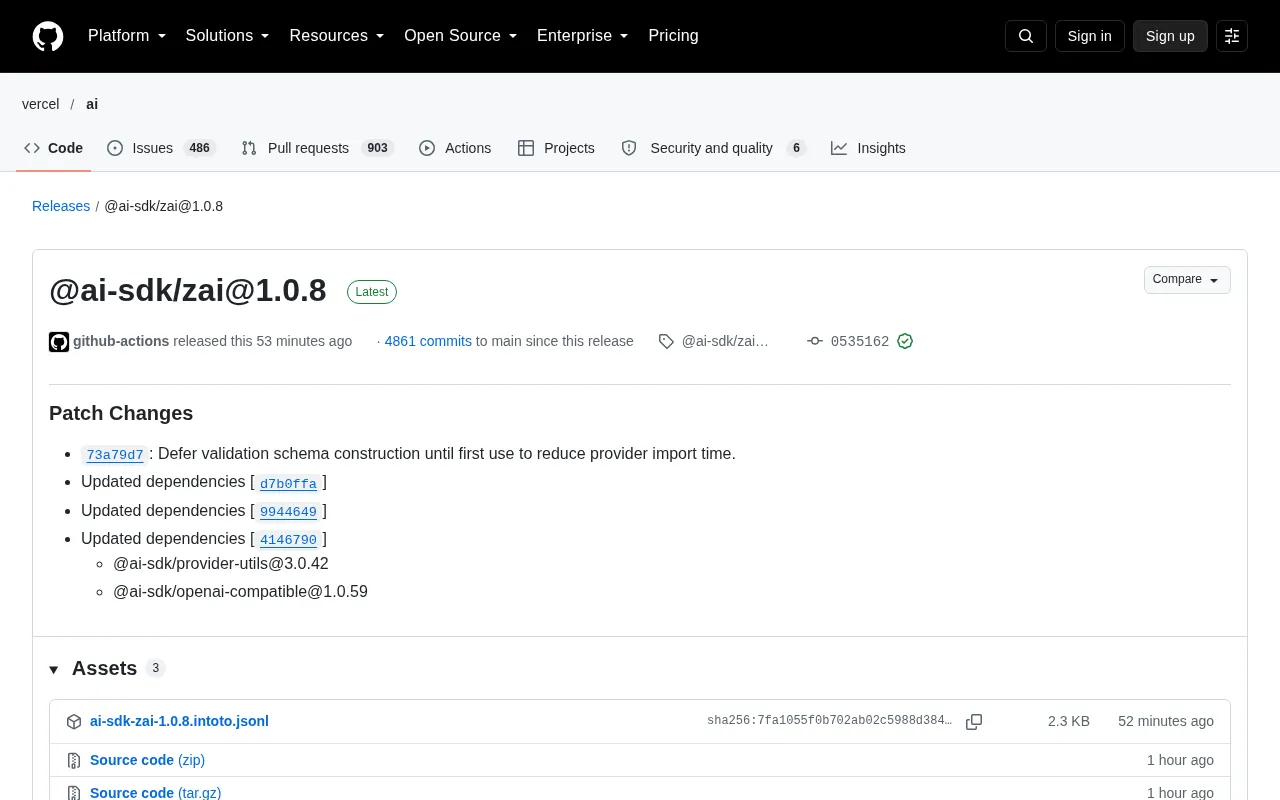Click the github-actions avatar icon

59,342
